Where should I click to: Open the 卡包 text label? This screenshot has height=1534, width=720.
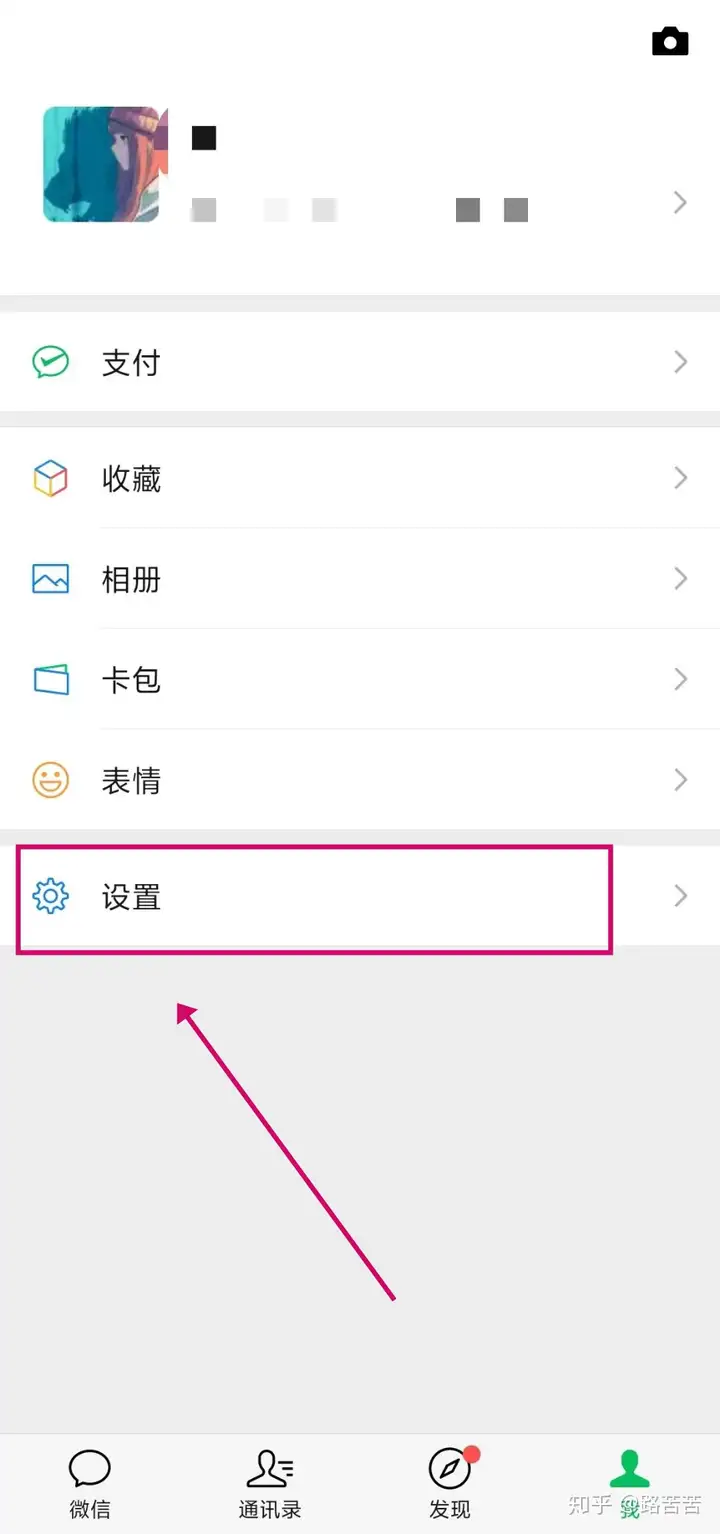[x=131, y=680]
